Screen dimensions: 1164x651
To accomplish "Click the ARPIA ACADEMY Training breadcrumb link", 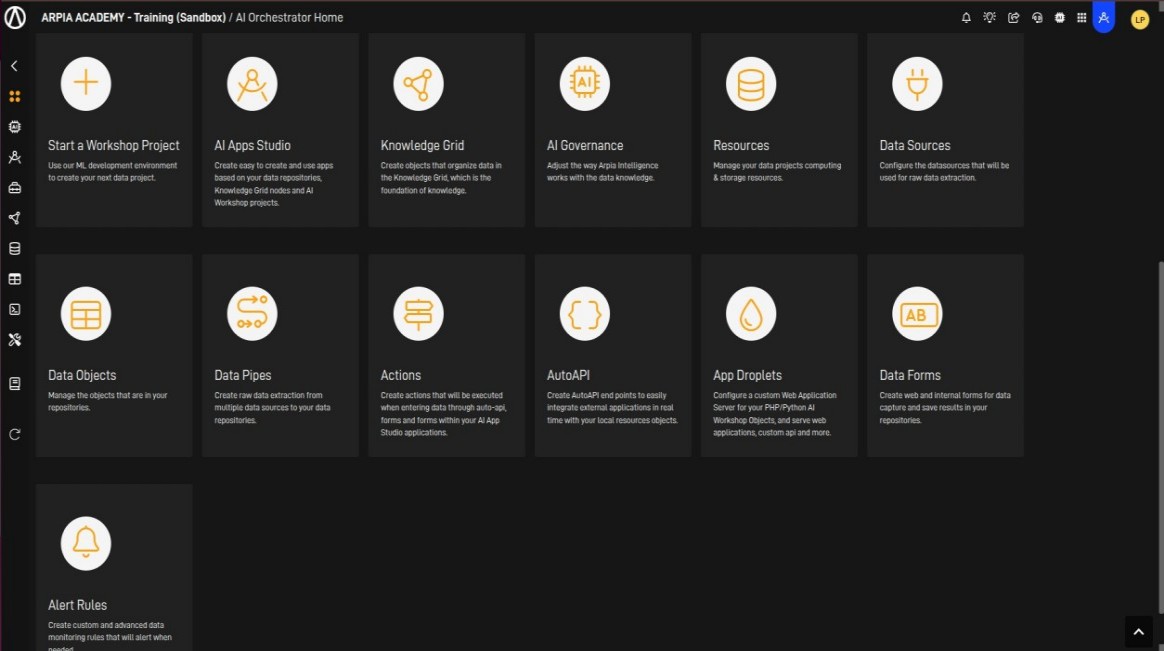I will [133, 18].
